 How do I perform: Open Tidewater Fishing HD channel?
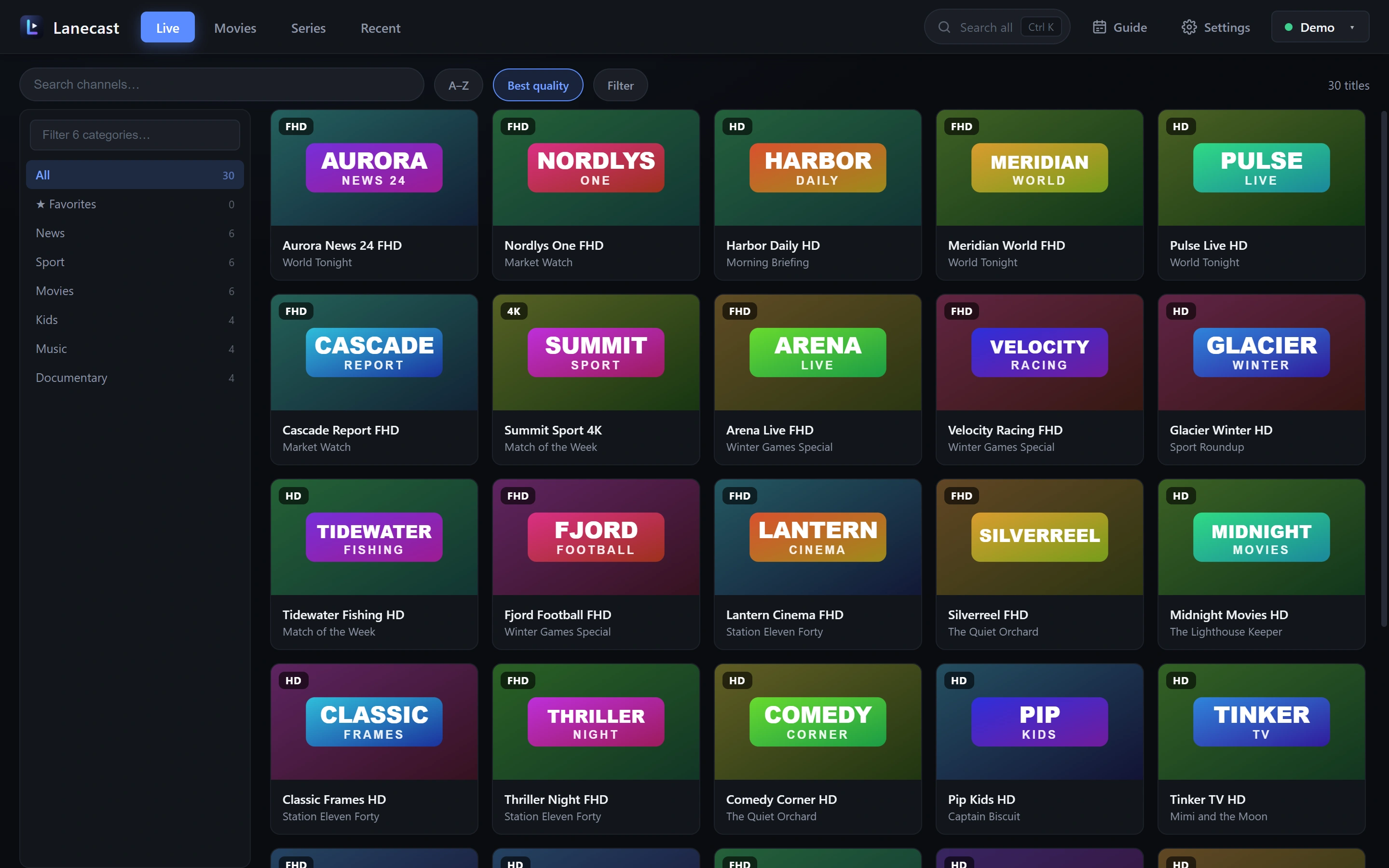[374, 564]
